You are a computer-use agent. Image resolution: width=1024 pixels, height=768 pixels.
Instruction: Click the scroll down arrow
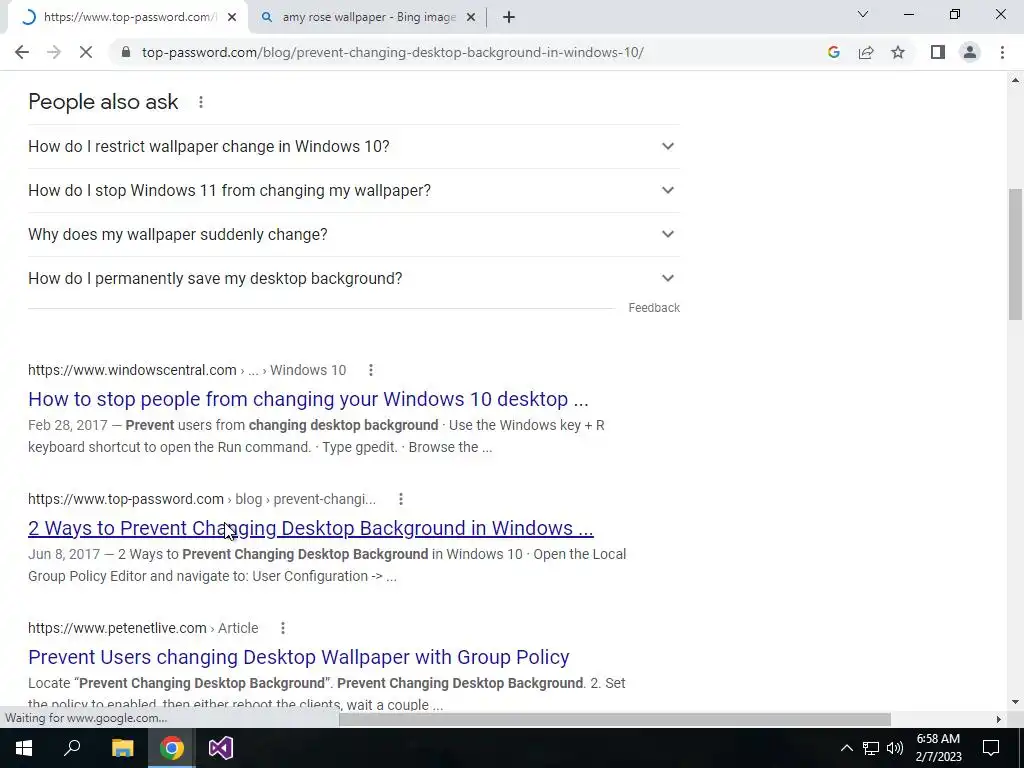coord(1015,702)
